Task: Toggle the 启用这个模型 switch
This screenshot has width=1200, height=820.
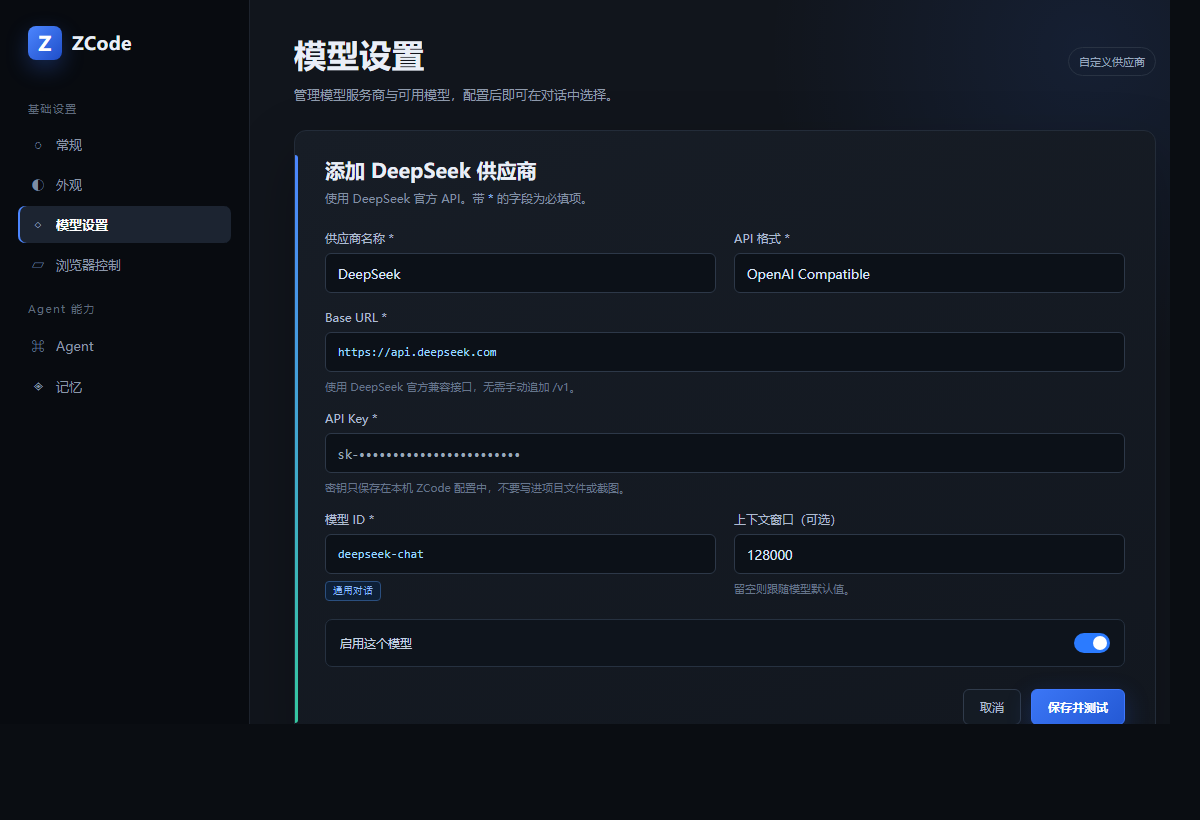Action: 1092,643
